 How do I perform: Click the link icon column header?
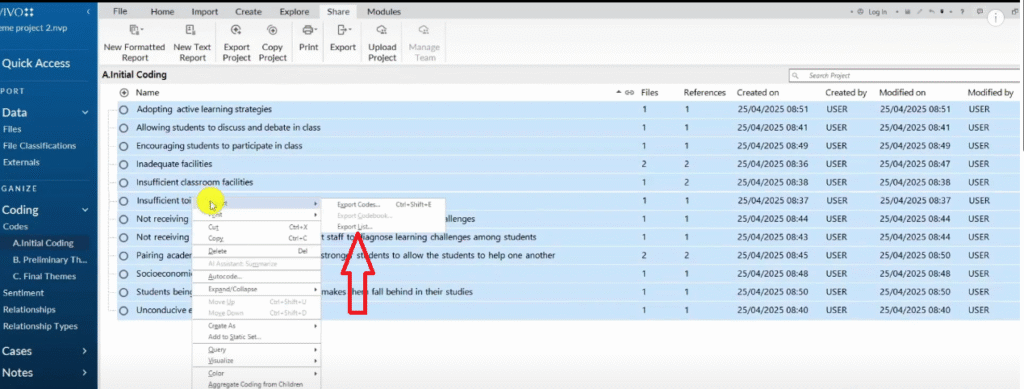click(x=630, y=93)
